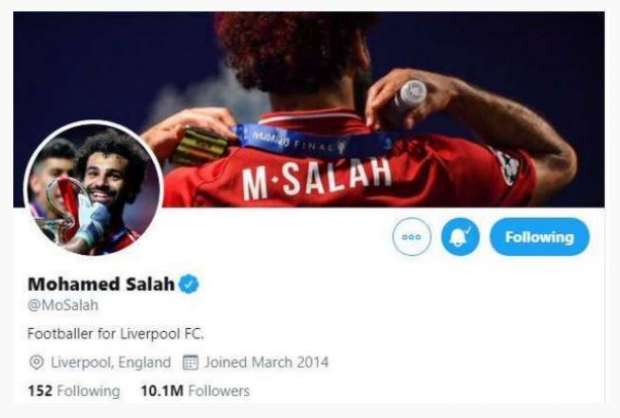The height and width of the screenshot is (418, 620).
Task: Click the 152 count number
Action: pyautogui.click(x=40, y=391)
